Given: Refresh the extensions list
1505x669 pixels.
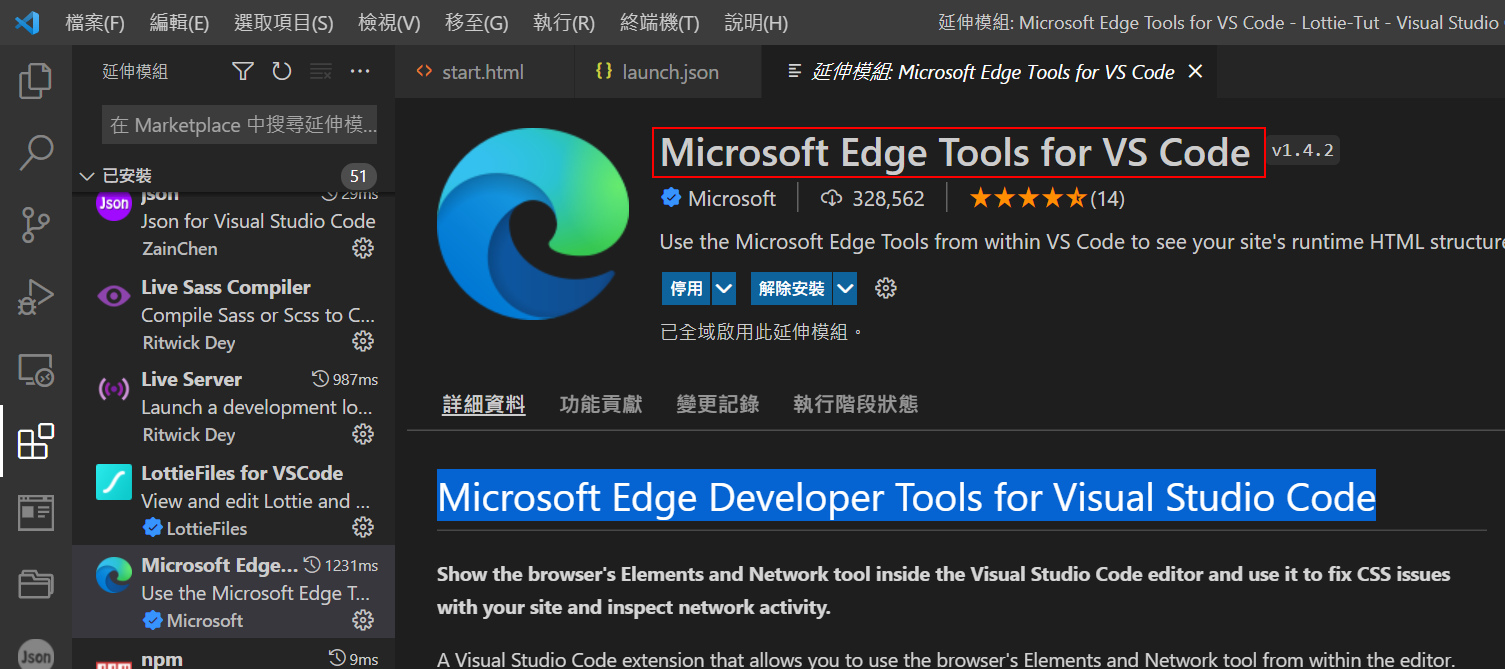Looking at the screenshot, I should tap(282, 71).
